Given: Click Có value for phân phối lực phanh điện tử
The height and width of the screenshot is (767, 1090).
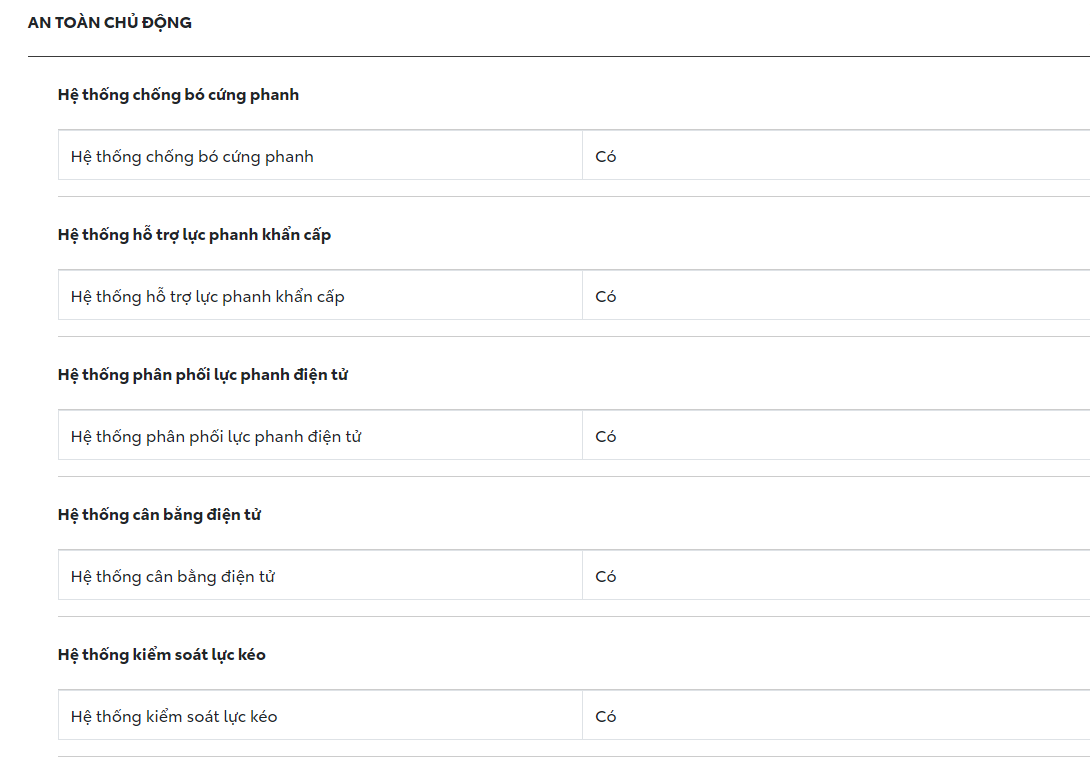Looking at the screenshot, I should 605,436.
